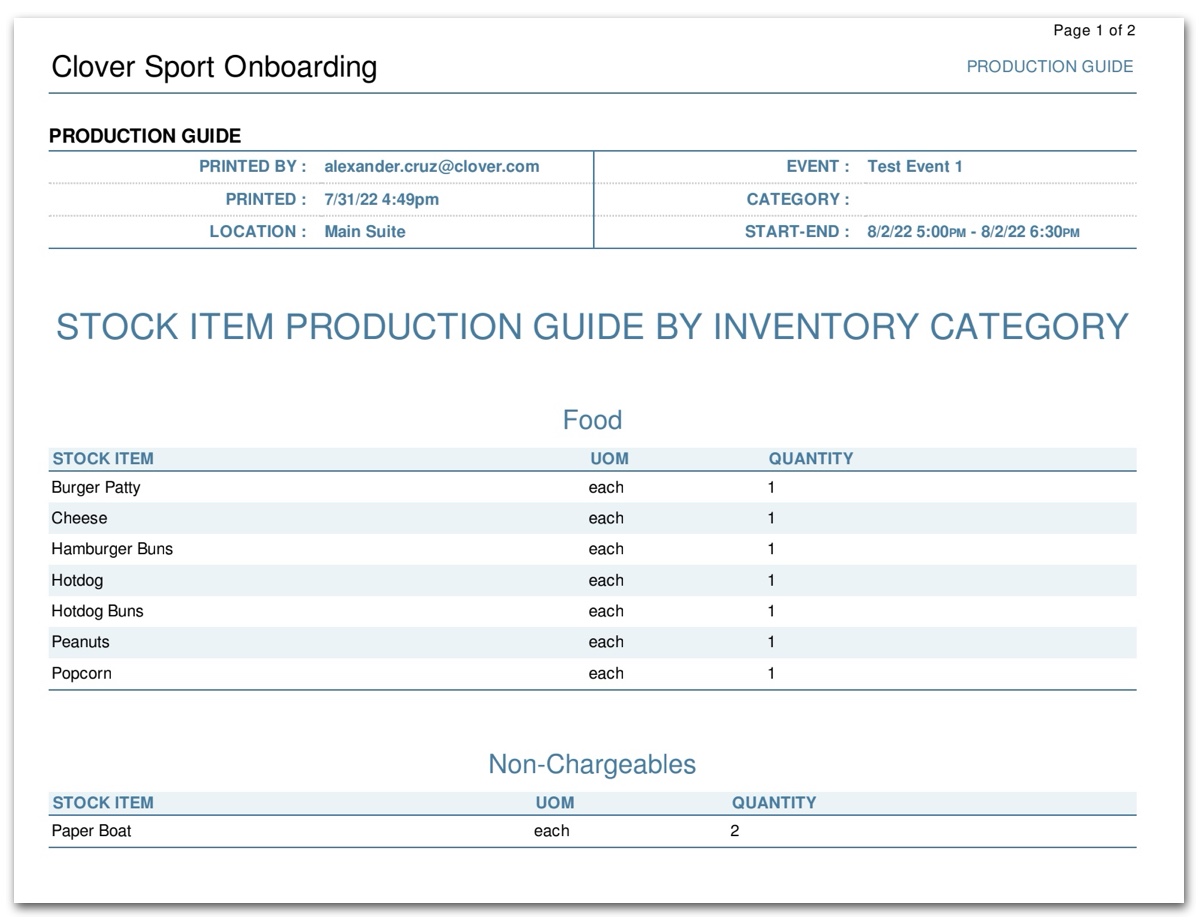
Task: Click the Main Suite location value
Action: [365, 231]
